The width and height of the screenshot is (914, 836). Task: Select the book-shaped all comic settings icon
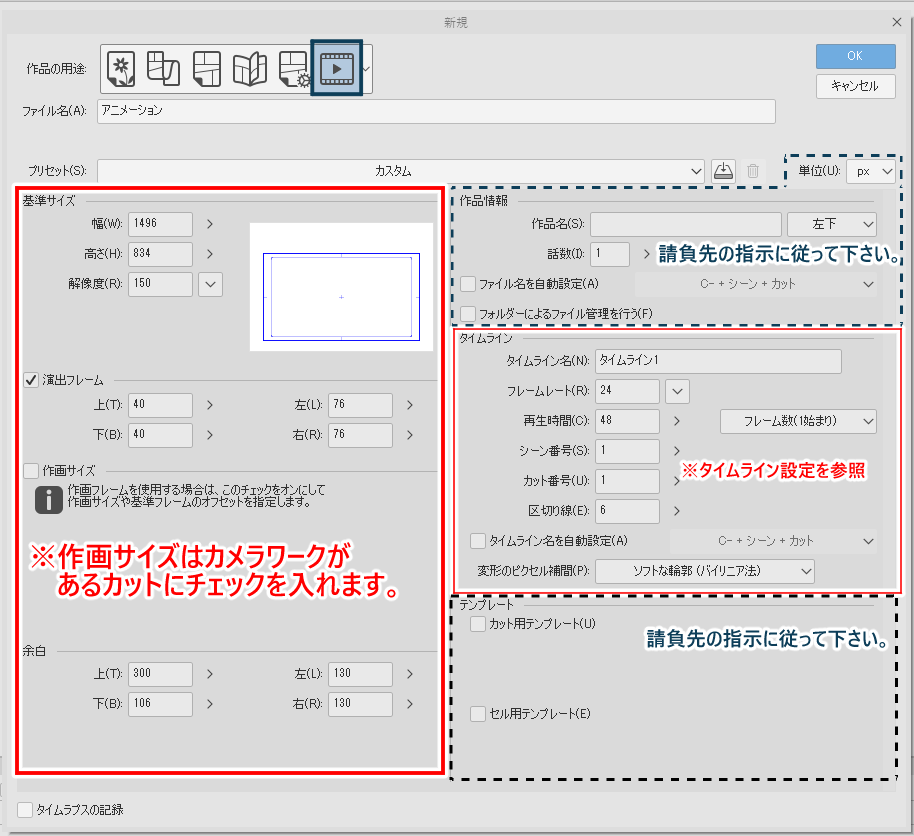pos(249,68)
